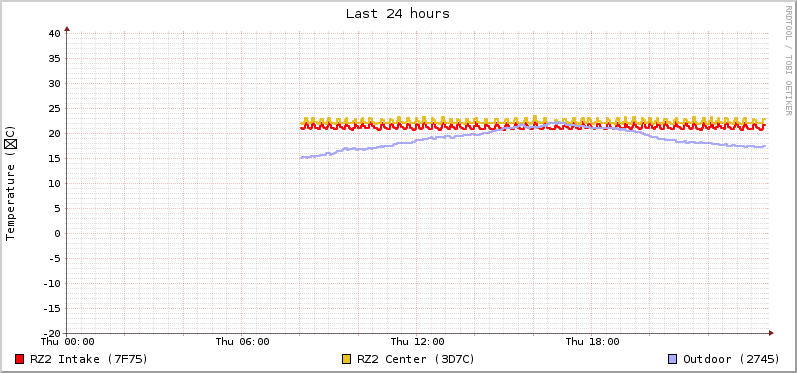Click the Temperature y-axis title
This screenshot has height=373, width=797.
pyautogui.click(x=11, y=183)
